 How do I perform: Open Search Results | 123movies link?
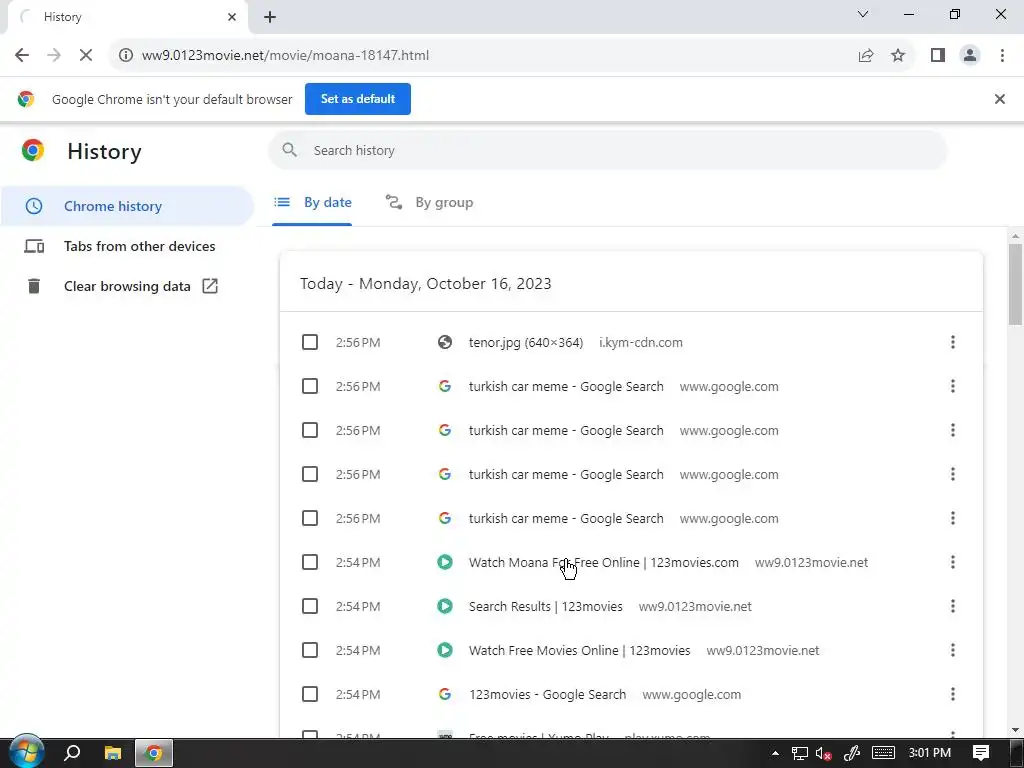(545, 606)
